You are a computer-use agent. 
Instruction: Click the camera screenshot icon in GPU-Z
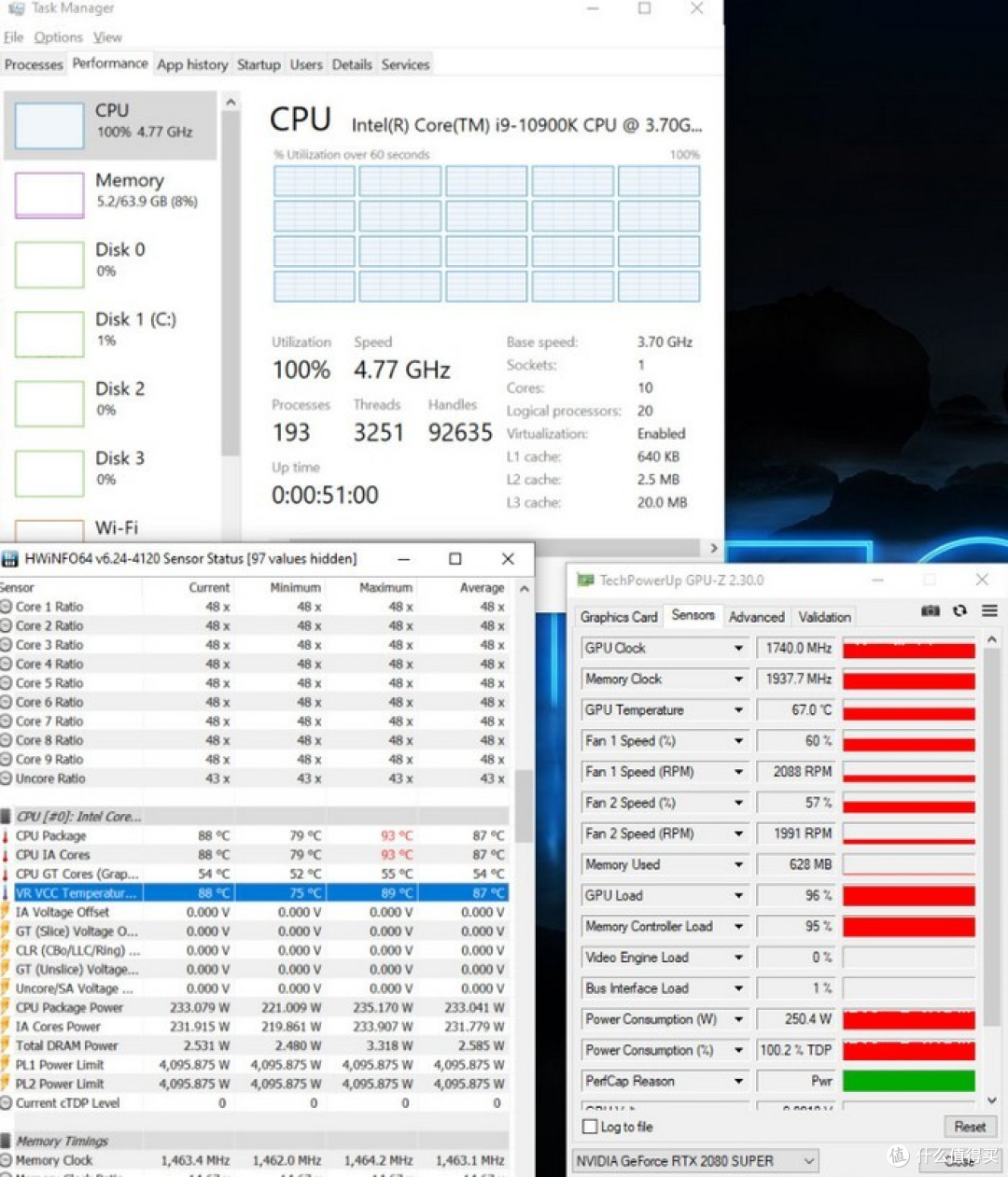tap(931, 610)
